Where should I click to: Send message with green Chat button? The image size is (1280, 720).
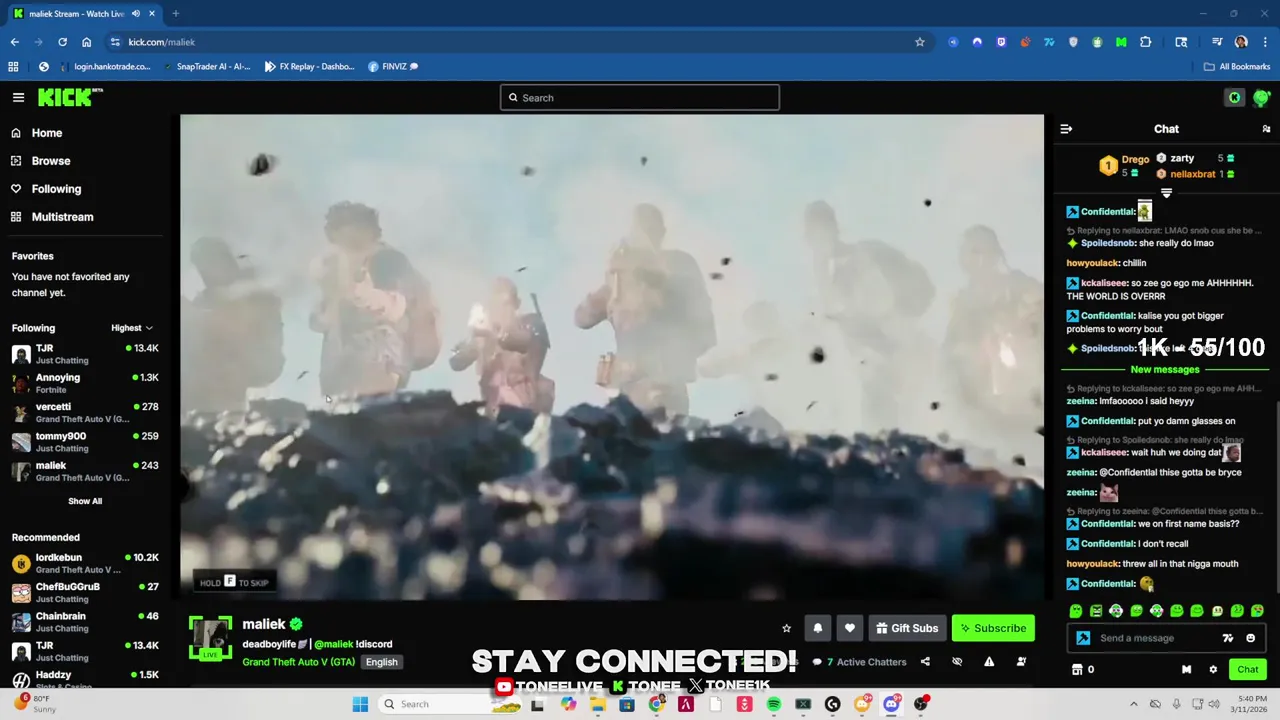point(1248,670)
